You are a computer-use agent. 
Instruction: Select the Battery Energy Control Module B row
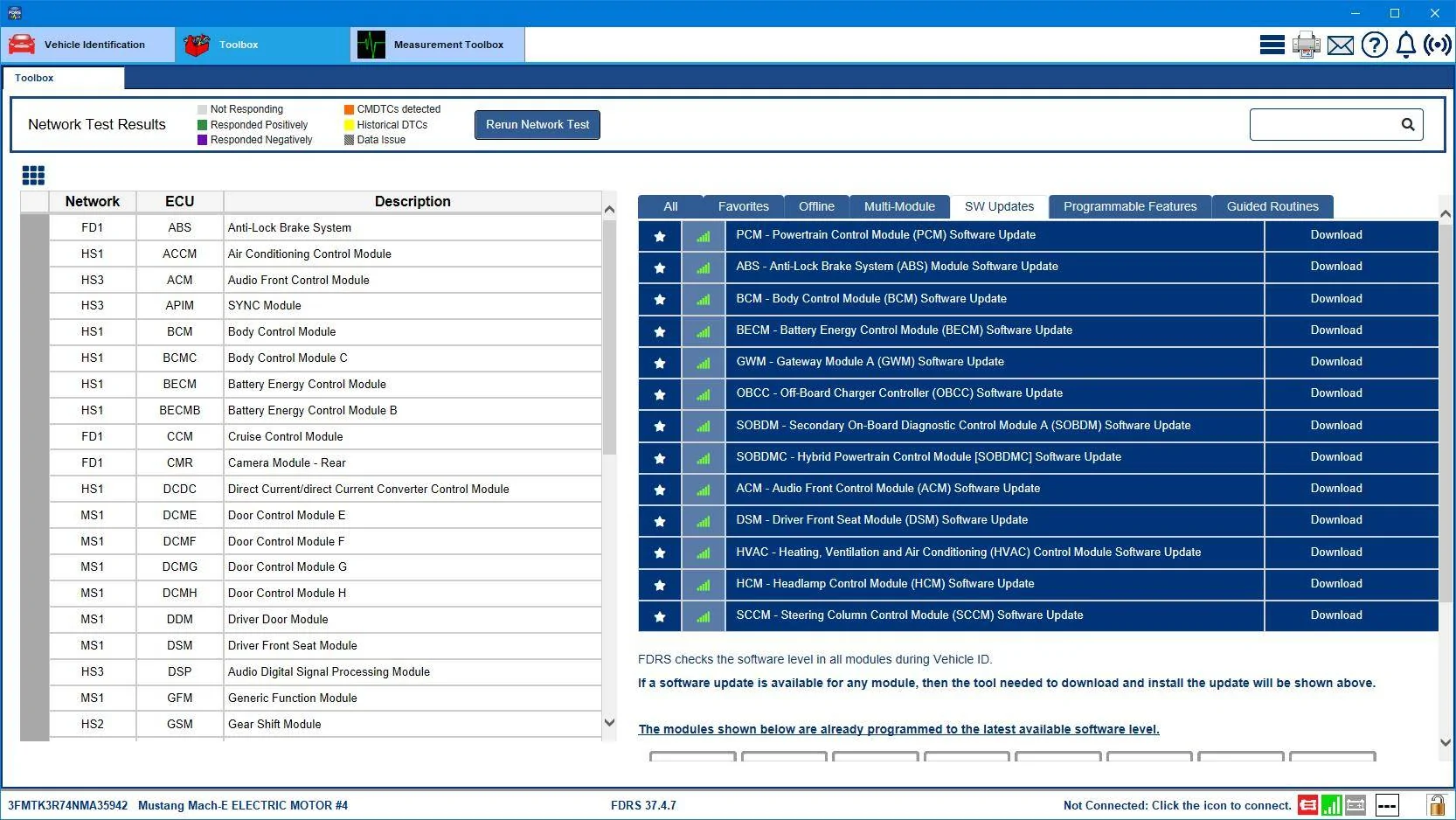pyautogui.click(x=325, y=410)
